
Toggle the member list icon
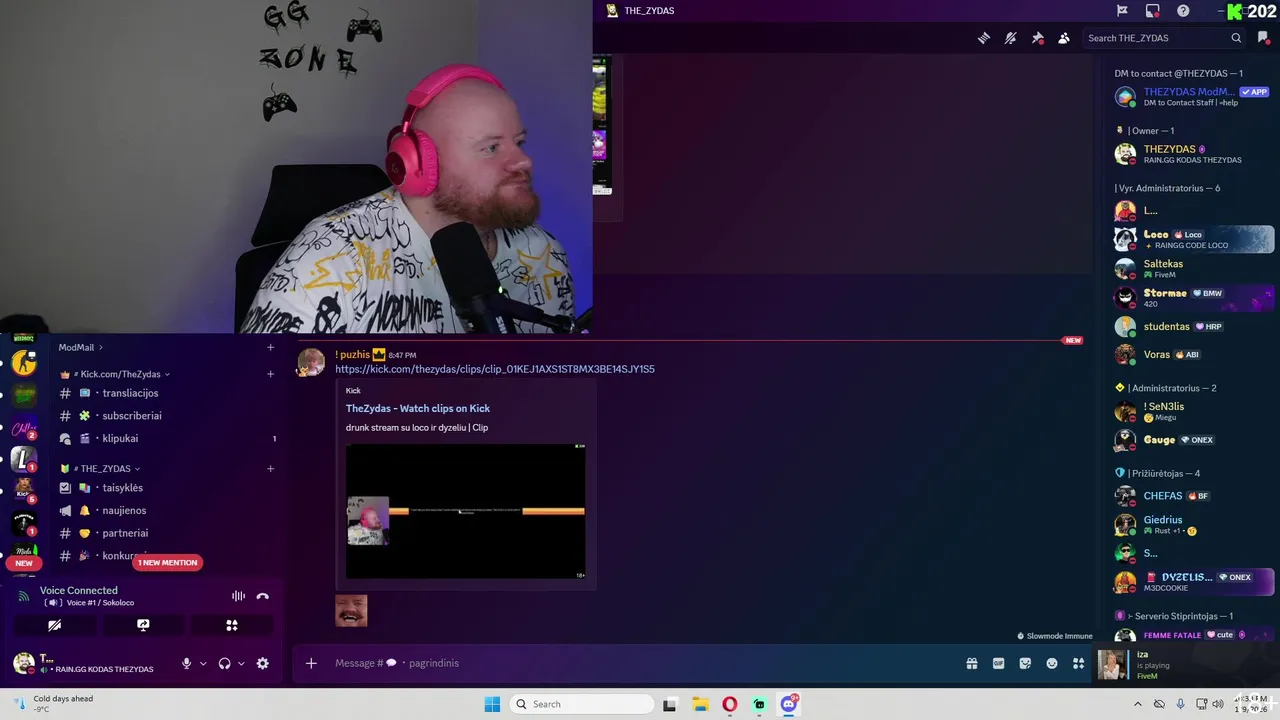click(x=1064, y=38)
